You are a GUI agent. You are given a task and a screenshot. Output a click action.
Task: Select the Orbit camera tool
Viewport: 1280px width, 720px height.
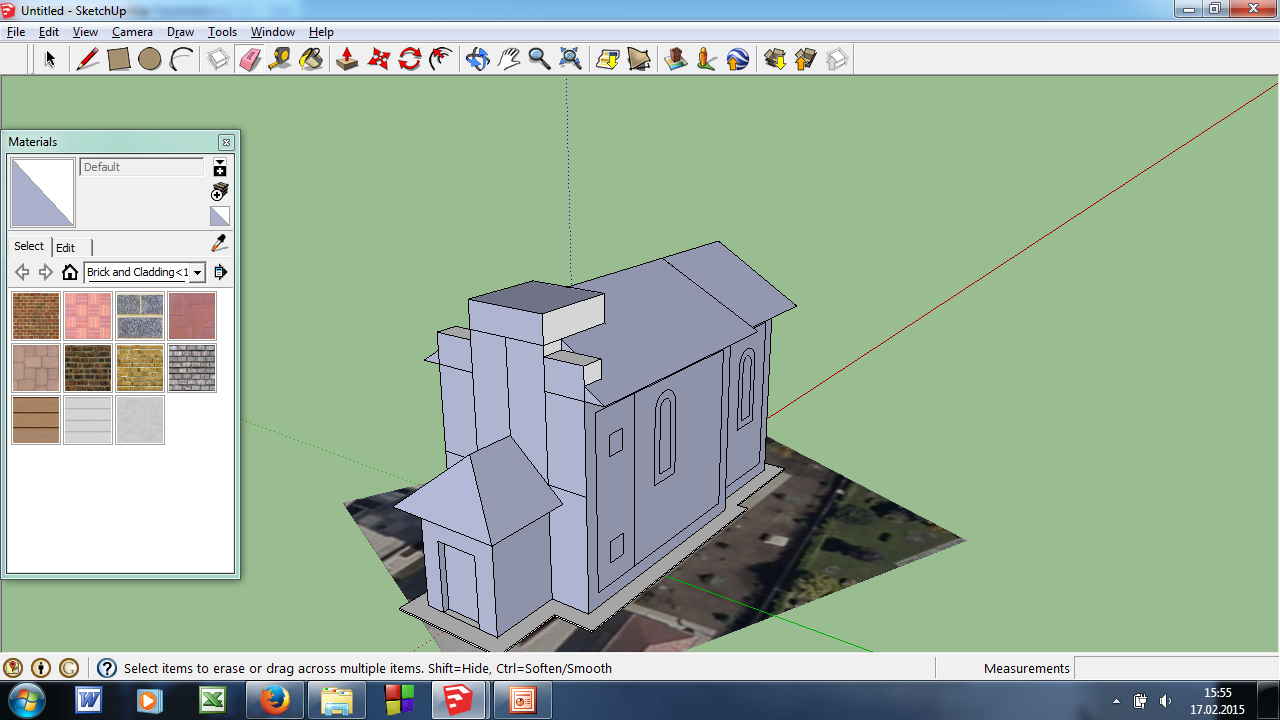tap(477, 60)
